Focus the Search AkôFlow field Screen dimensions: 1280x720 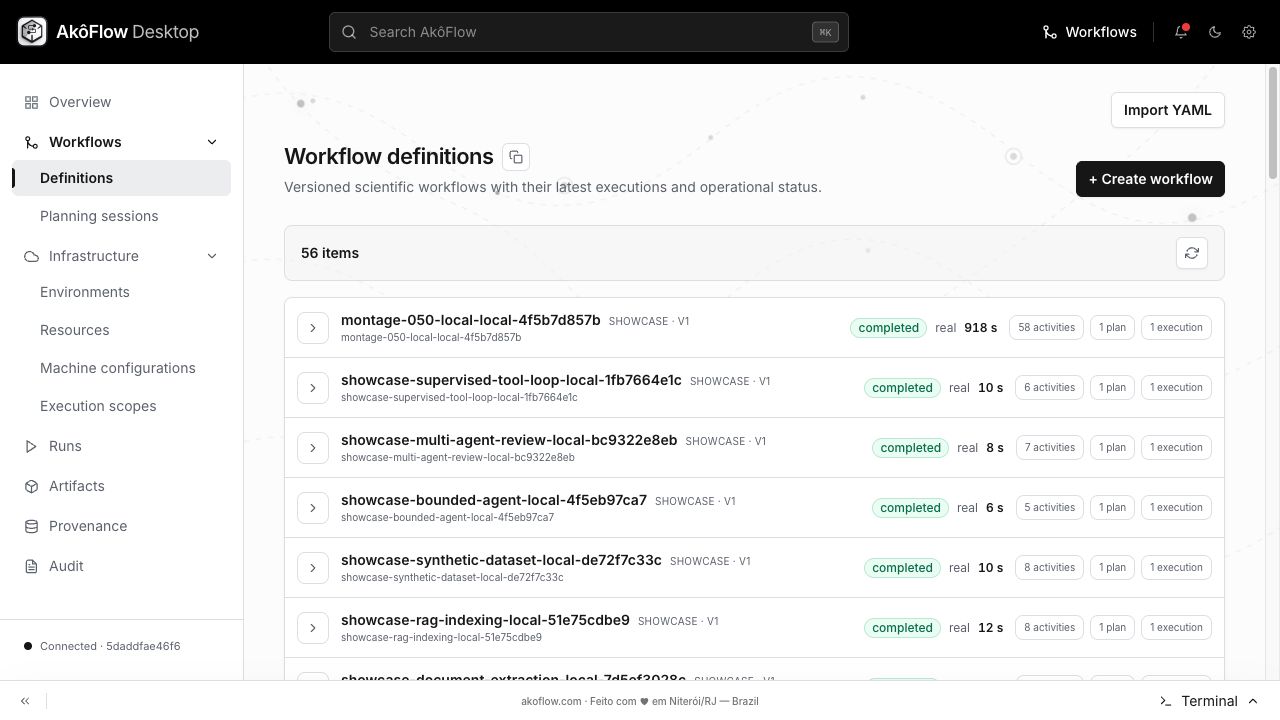pyautogui.click(x=589, y=32)
